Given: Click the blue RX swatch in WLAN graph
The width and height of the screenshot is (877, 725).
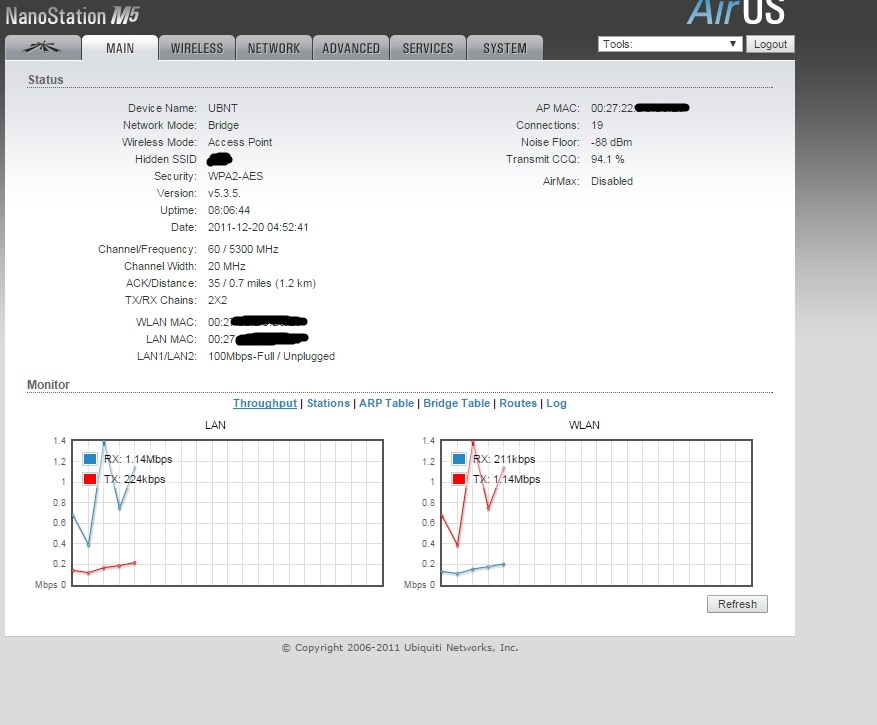Looking at the screenshot, I should [459, 460].
